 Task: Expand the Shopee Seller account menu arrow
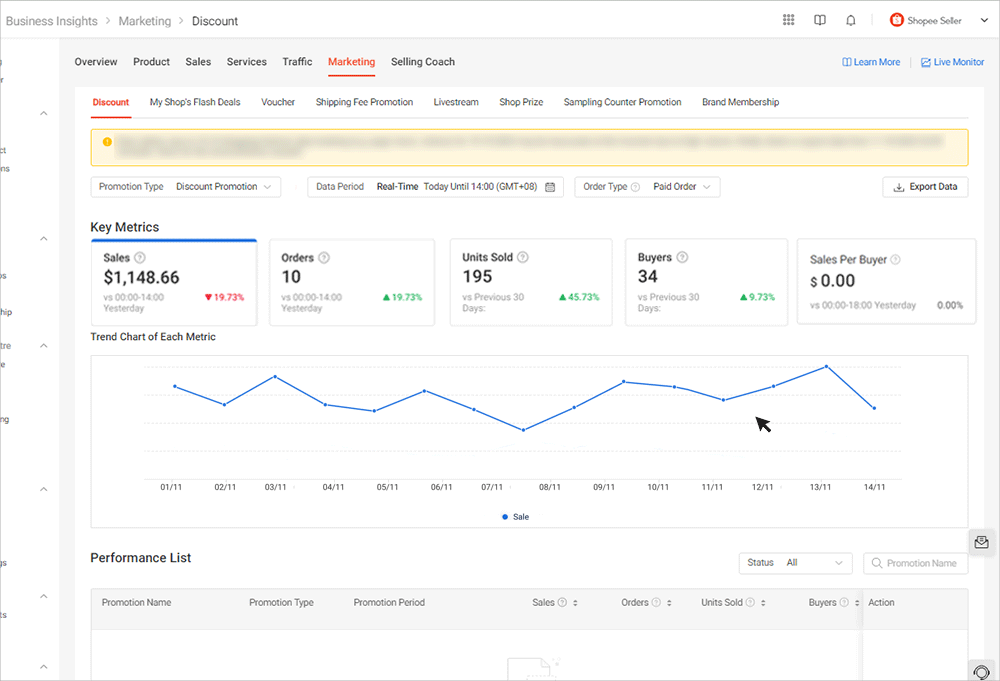(x=984, y=20)
